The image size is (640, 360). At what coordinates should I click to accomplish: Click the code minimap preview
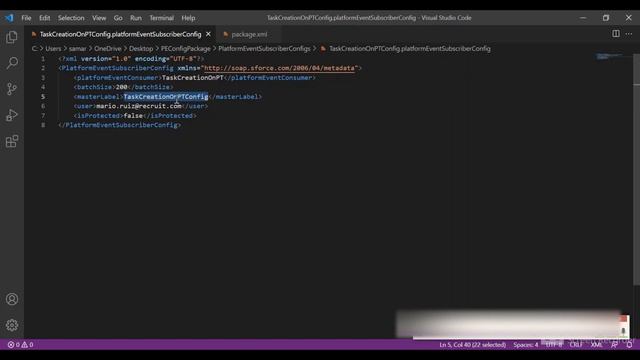point(608,56)
